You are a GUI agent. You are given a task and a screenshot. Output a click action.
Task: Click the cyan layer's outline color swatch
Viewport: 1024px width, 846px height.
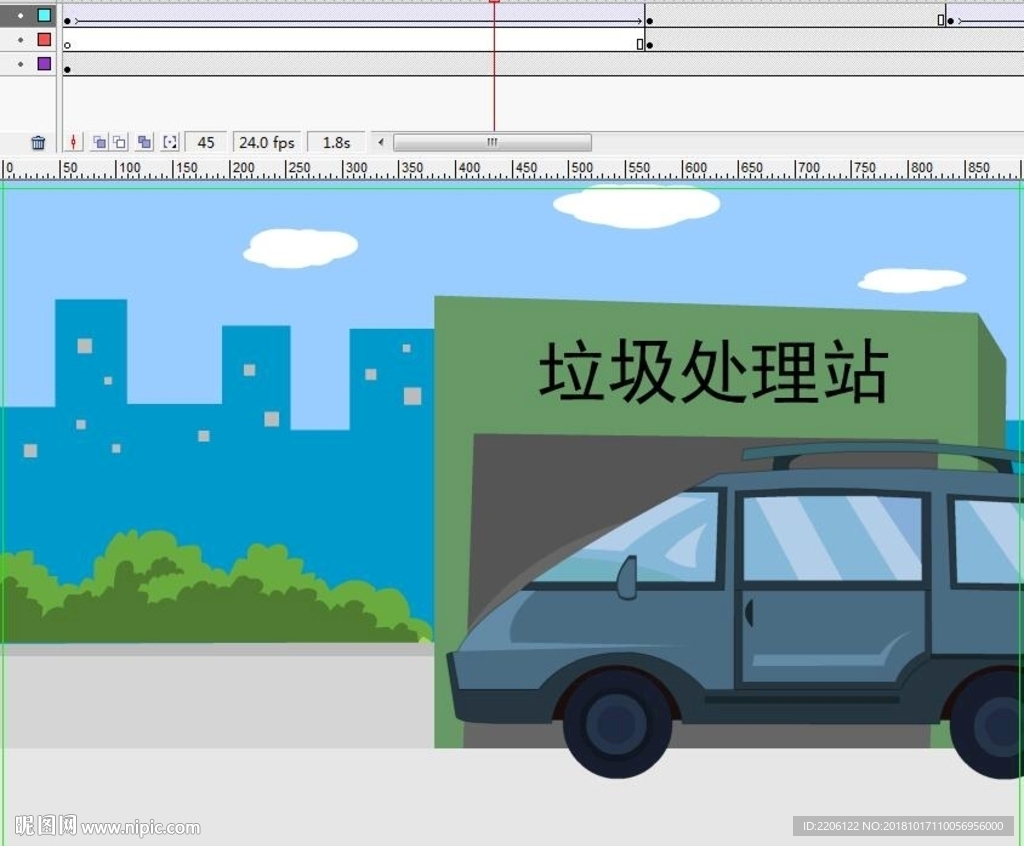(44, 16)
